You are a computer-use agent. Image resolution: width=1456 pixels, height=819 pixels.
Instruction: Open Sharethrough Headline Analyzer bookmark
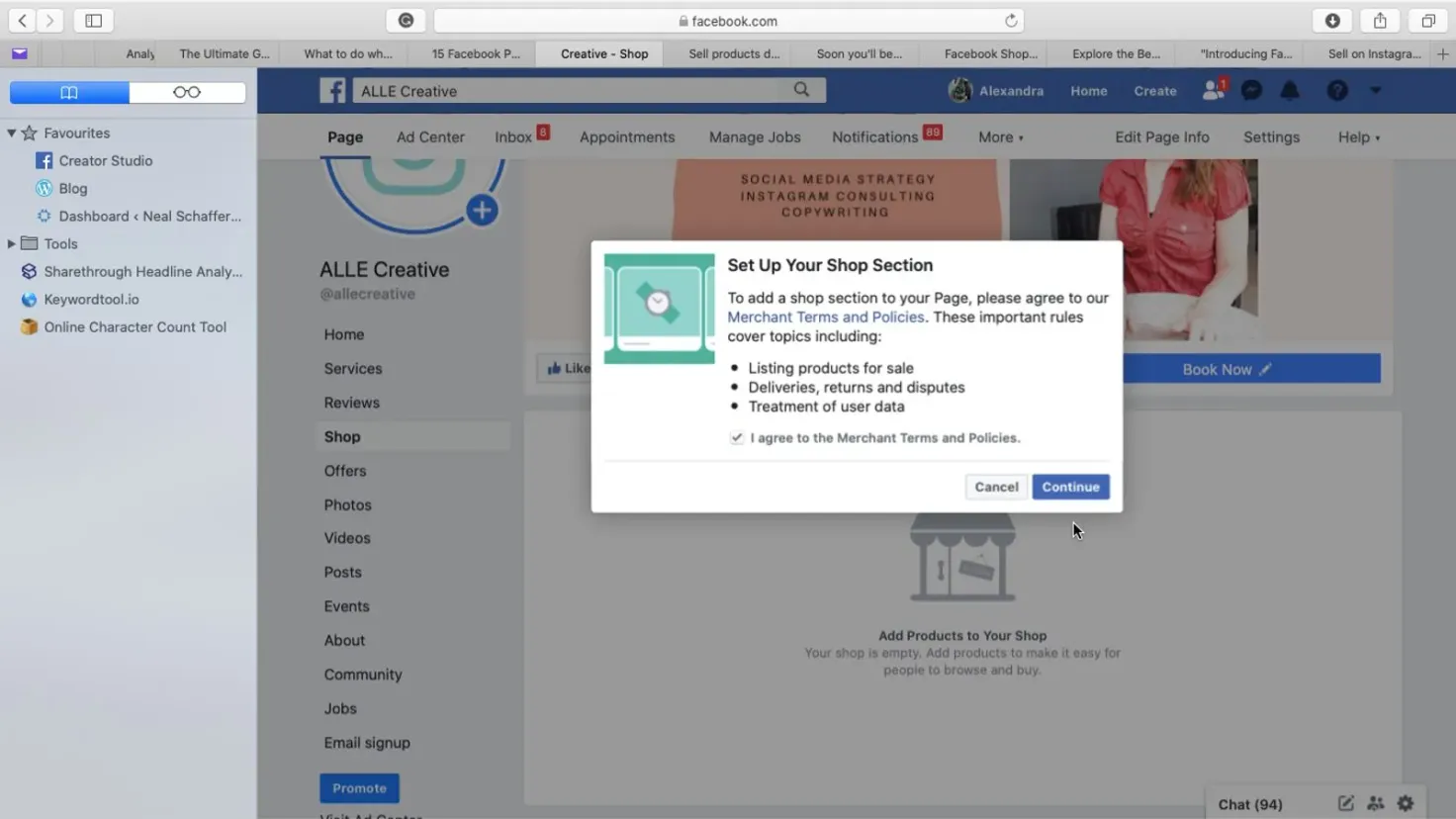132,271
